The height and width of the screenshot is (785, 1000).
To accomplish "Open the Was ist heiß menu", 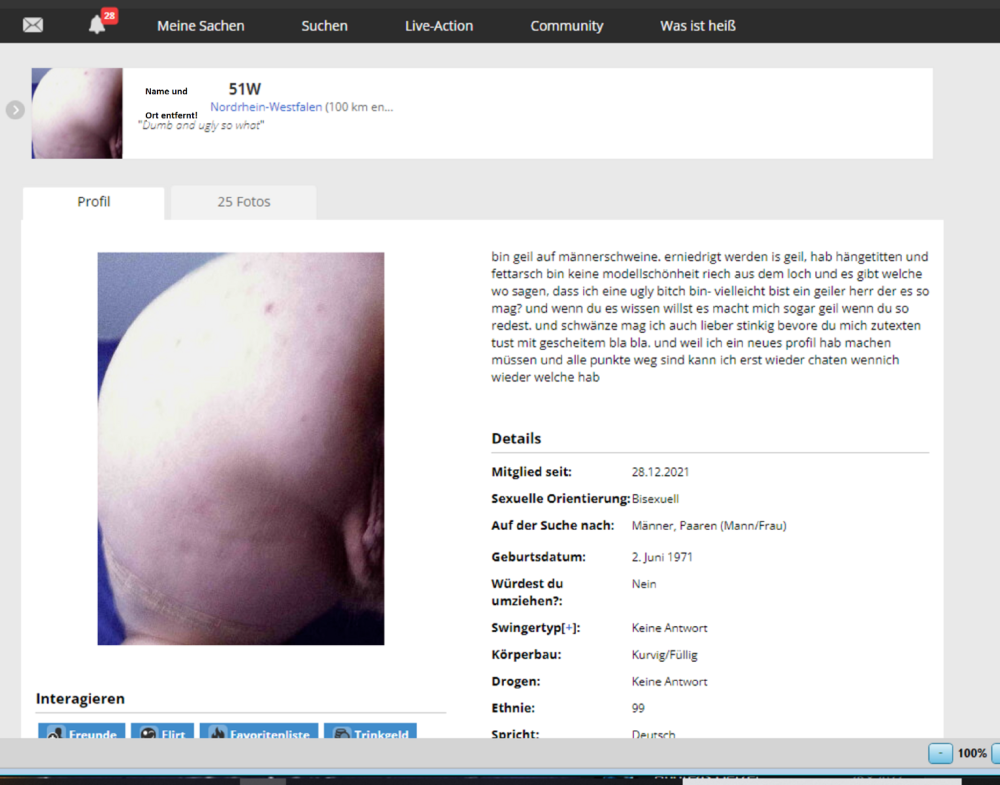I will (x=697, y=26).
